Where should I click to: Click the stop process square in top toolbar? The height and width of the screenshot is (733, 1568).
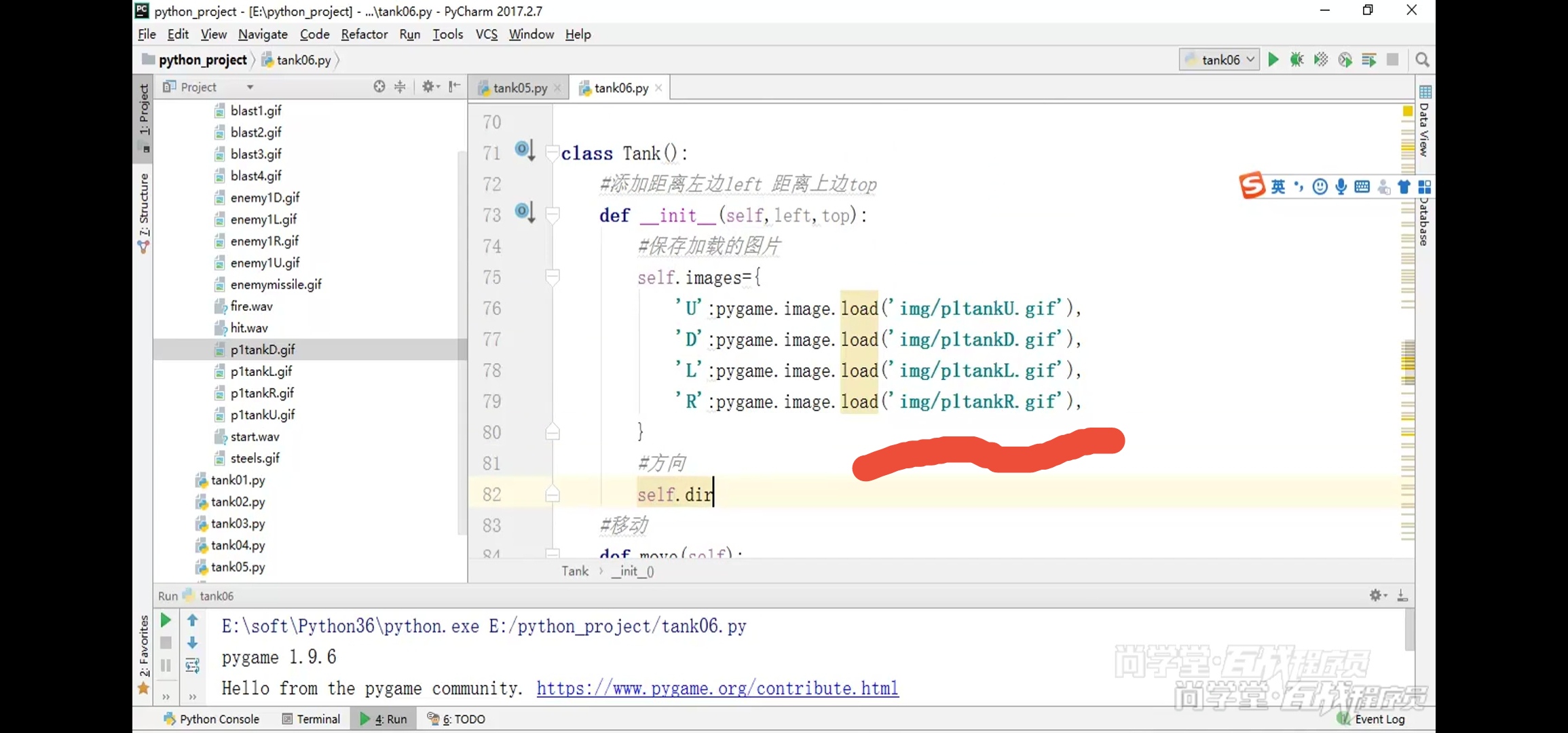point(1393,60)
